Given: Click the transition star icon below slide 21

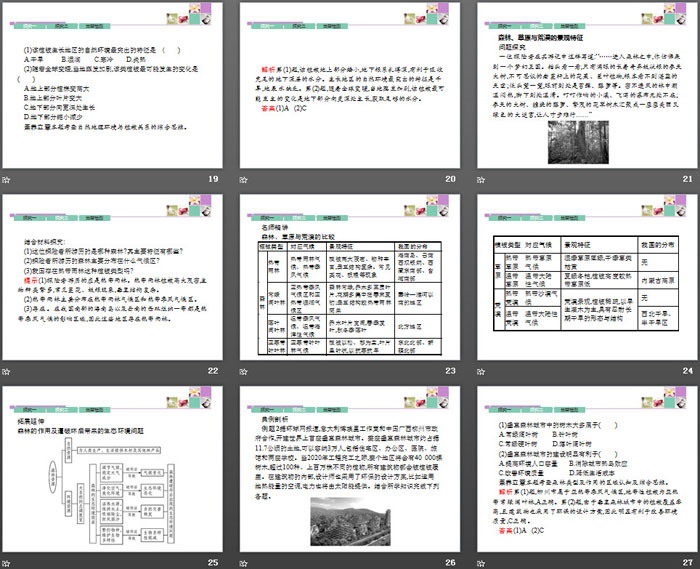Looking at the screenshot, I should coord(485,178).
